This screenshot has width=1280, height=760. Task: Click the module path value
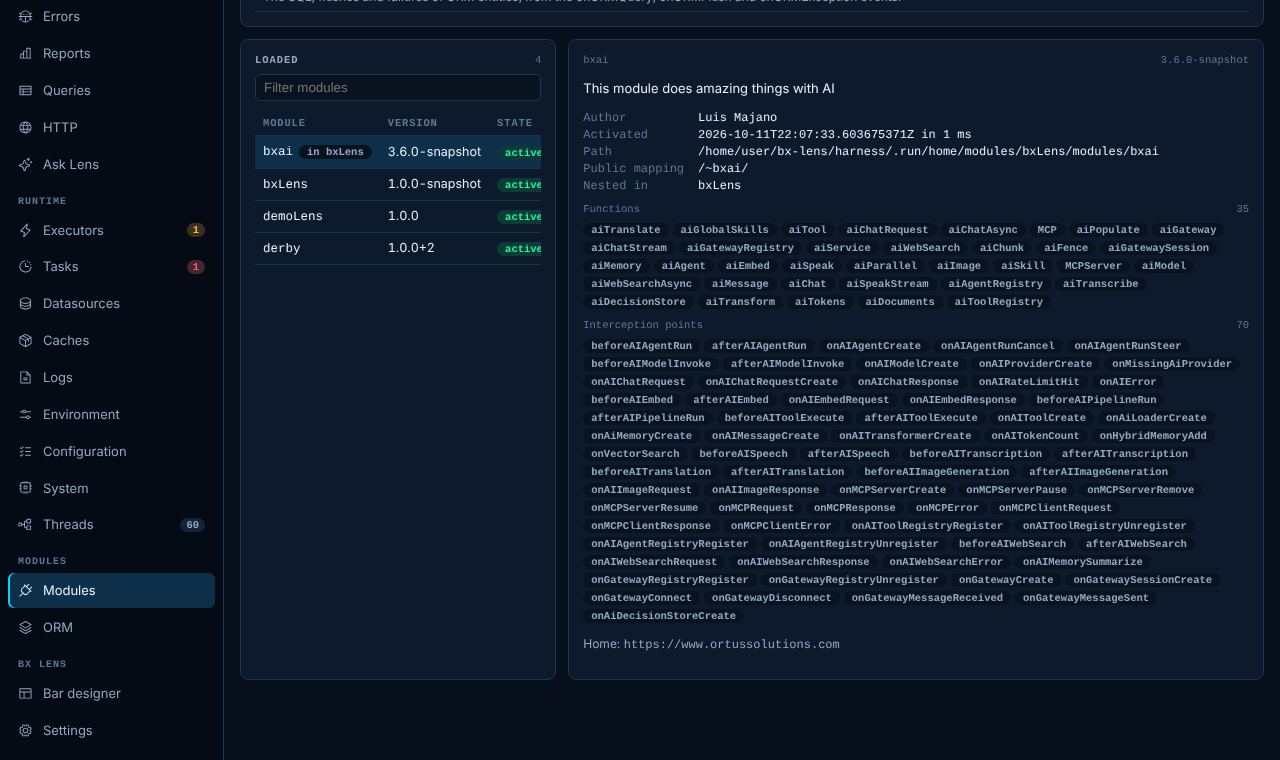(928, 152)
